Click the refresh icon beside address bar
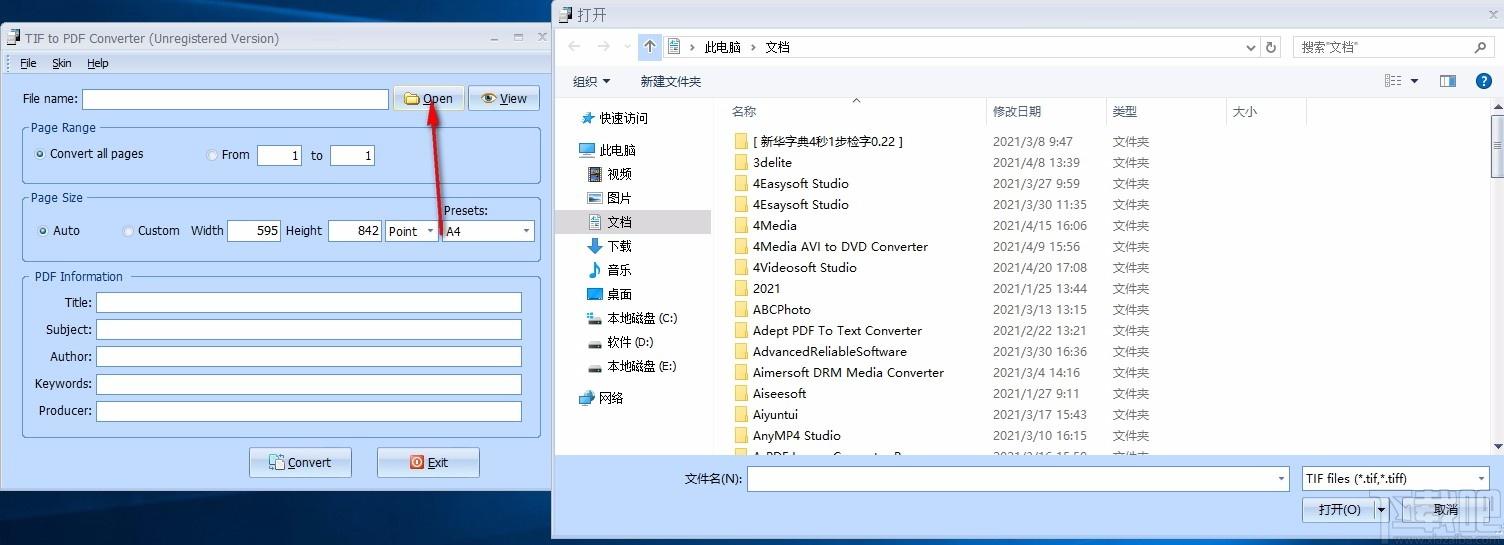This screenshot has width=1504, height=545. point(1271,47)
